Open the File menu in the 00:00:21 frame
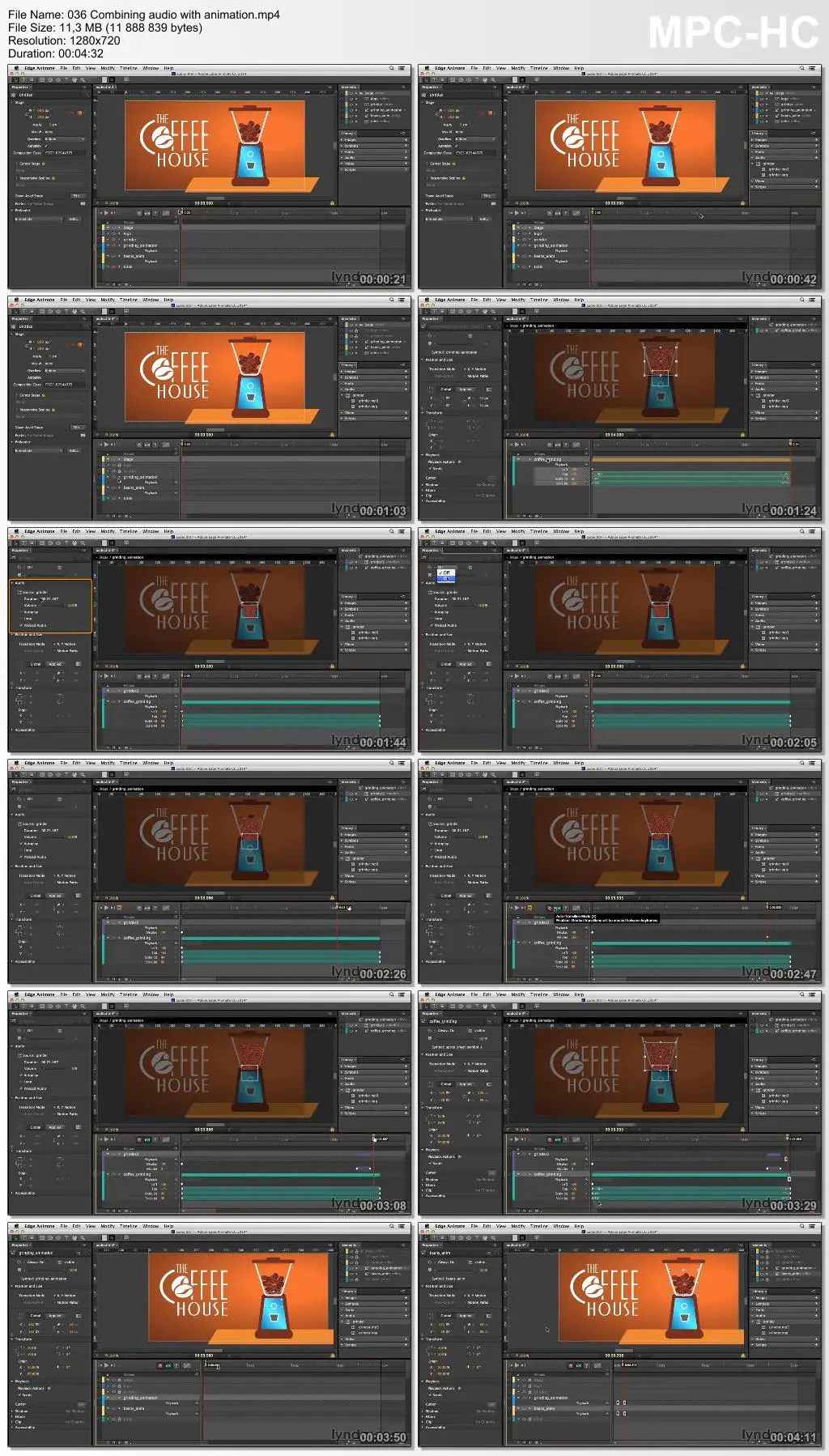The image size is (829, 1456). pyautogui.click(x=64, y=68)
